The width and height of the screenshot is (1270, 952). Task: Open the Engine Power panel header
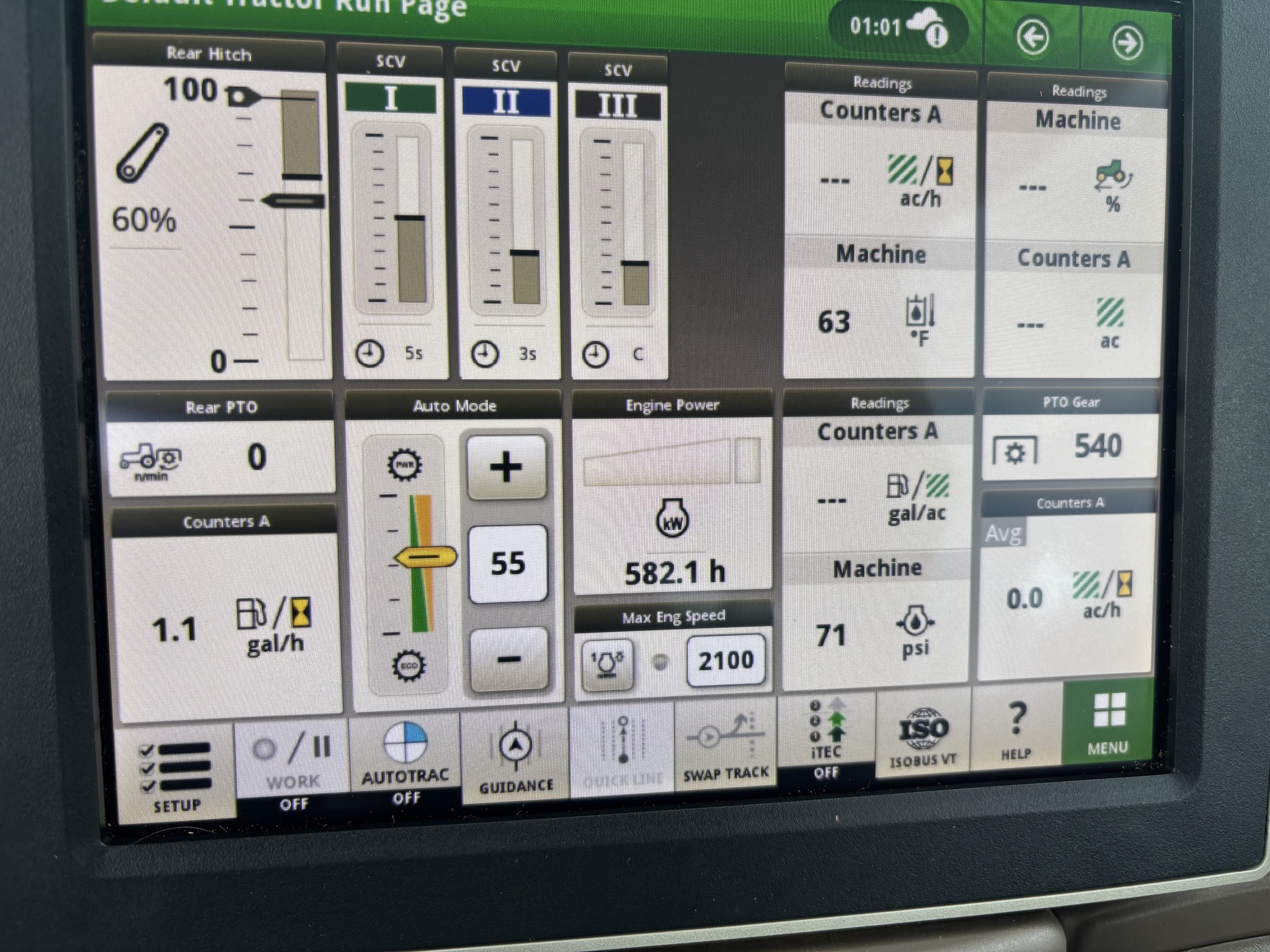(x=672, y=405)
